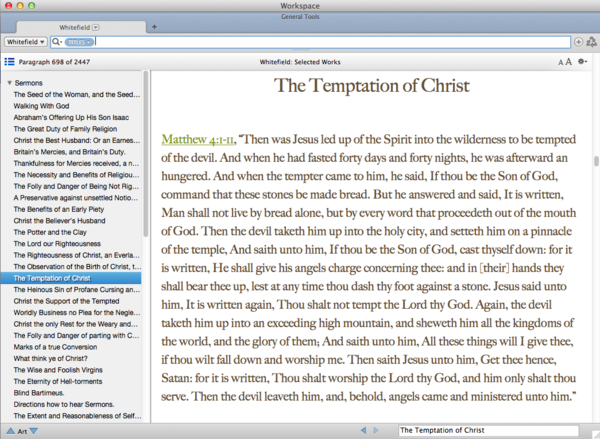The width and height of the screenshot is (600, 439).
Task: Open Christ the Believer's Husband
Action: [59, 221]
